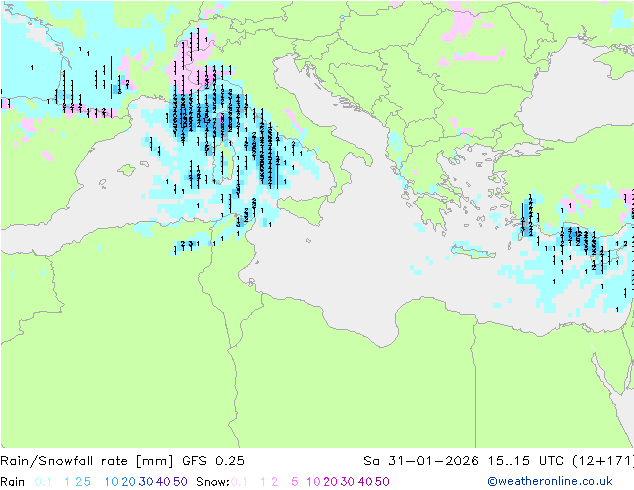Viewport: 634px width, 490px height.
Task: Click the rain legend value 10
Action: [112, 482]
